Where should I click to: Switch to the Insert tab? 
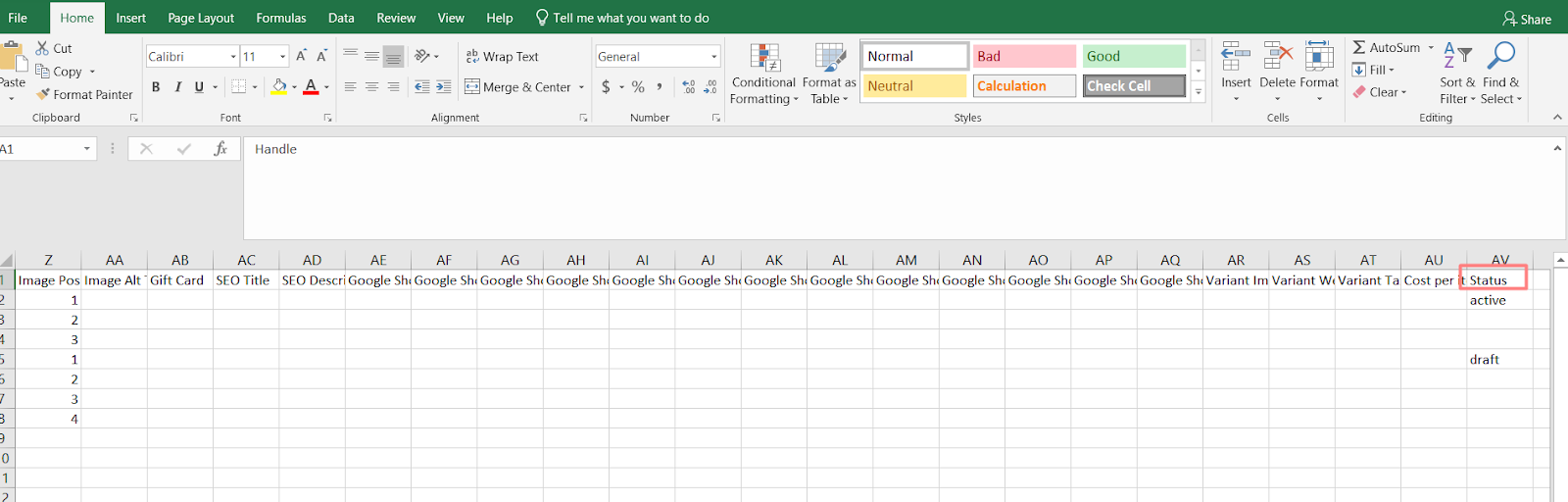click(130, 18)
